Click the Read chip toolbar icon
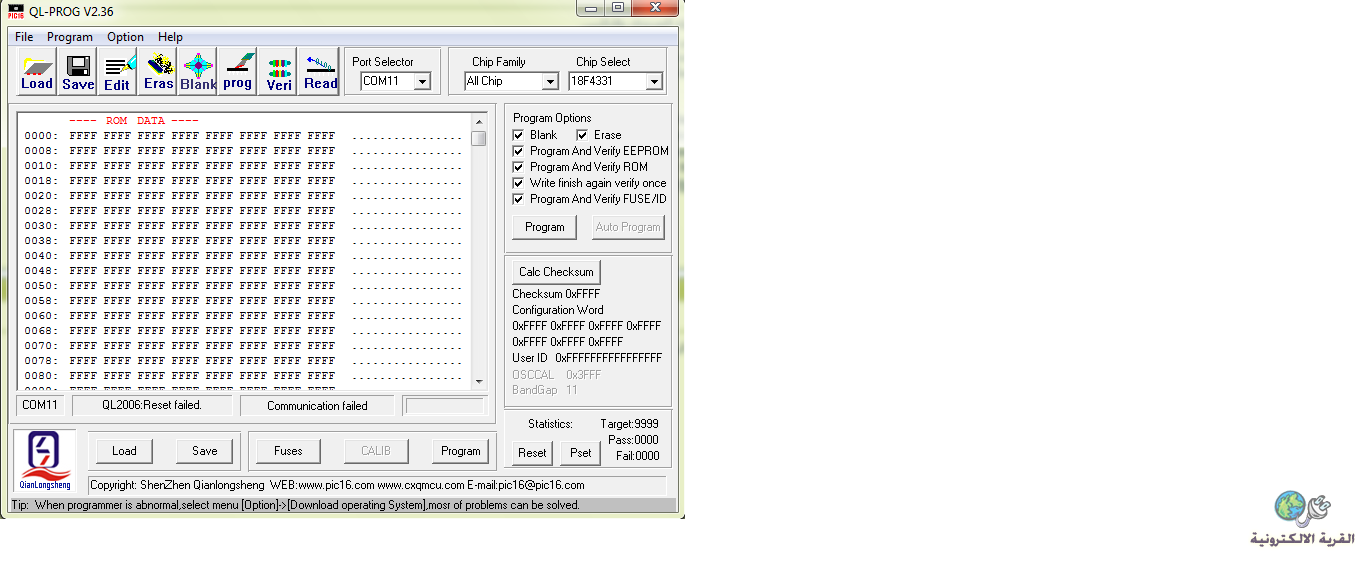This screenshot has height=561, width=1360. coord(320,72)
